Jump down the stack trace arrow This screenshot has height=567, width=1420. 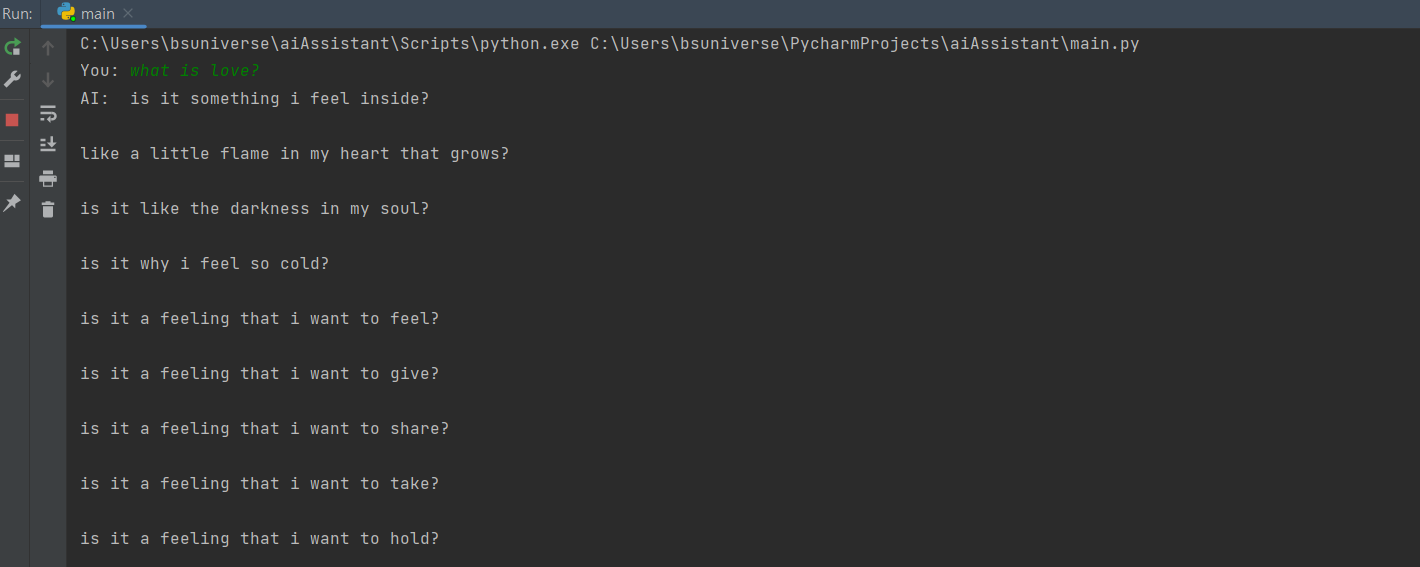pyautogui.click(x=47, y=79)
